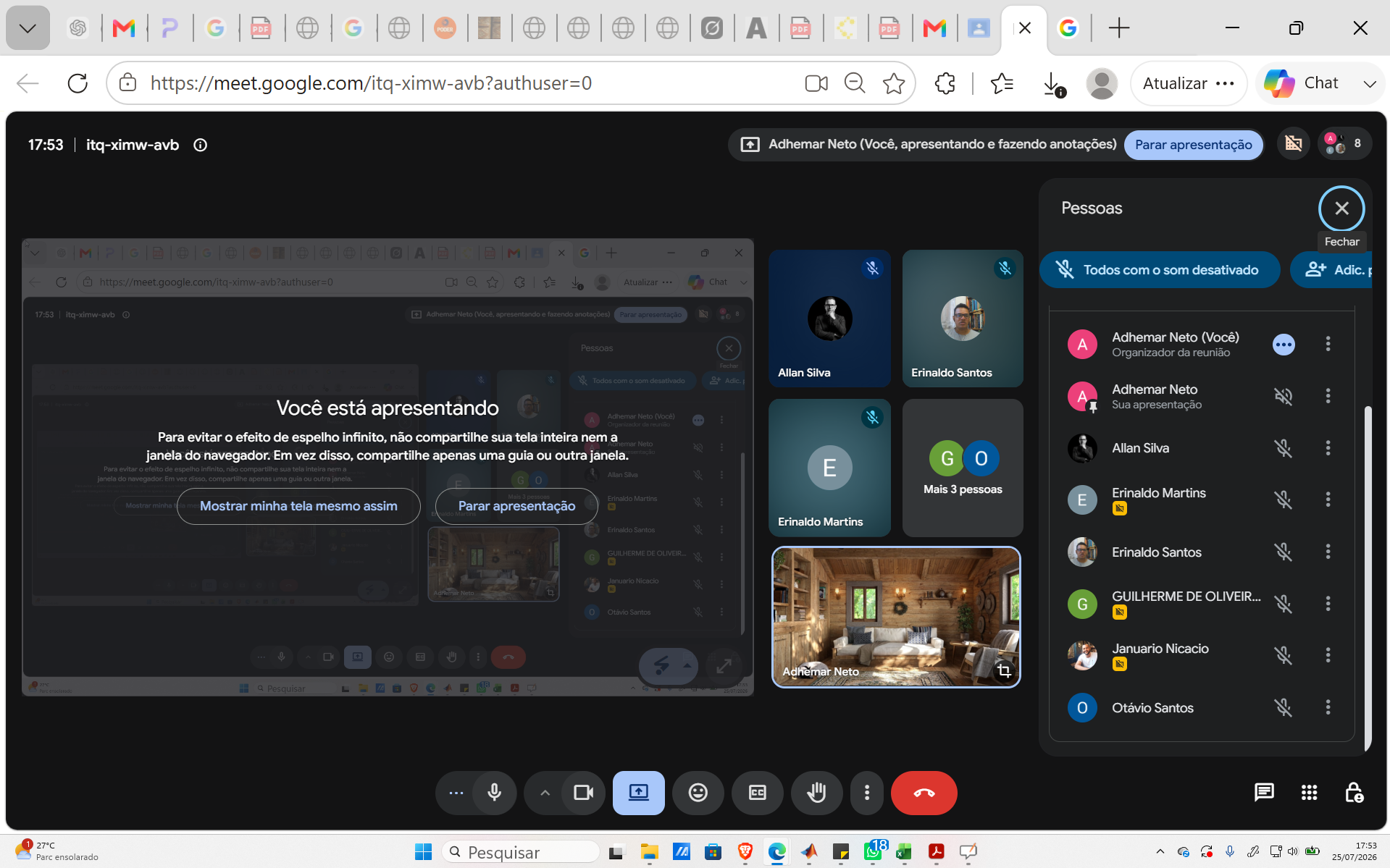1390x868 pixels.
Task: Click the Adic. pessoas add people button
Action: [1331, 269]
